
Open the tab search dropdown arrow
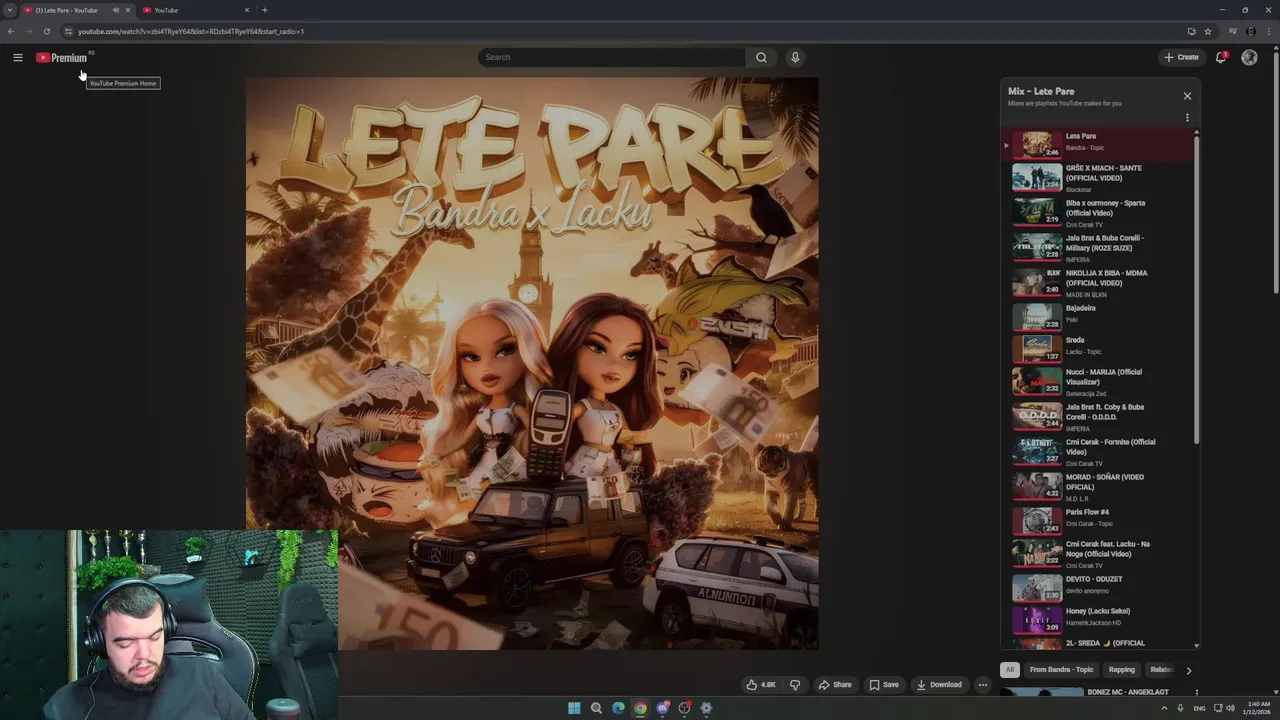(10, 10)
